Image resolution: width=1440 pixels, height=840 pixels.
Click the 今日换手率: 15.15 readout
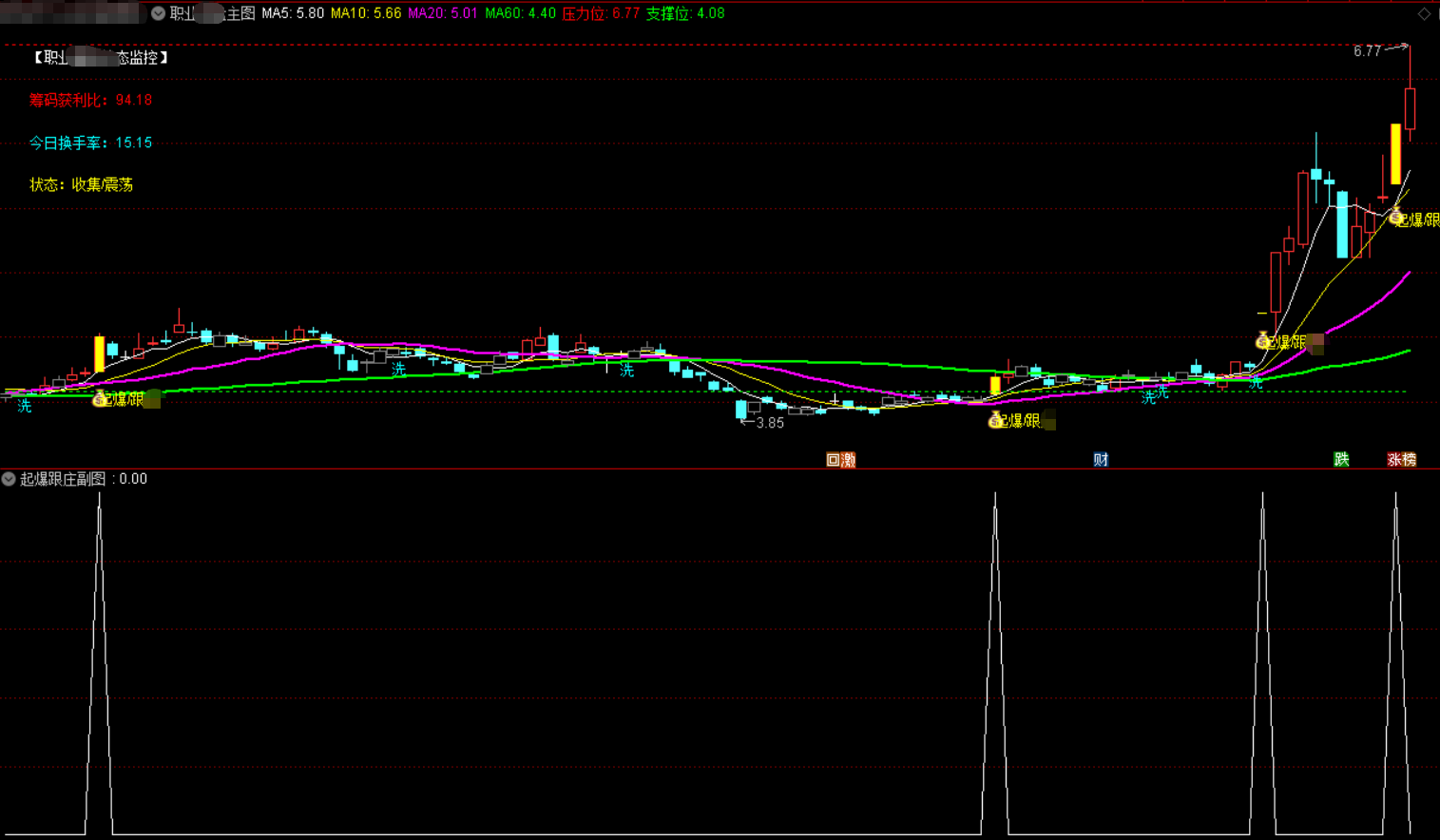pyautogui.click(x=90, y=143)
